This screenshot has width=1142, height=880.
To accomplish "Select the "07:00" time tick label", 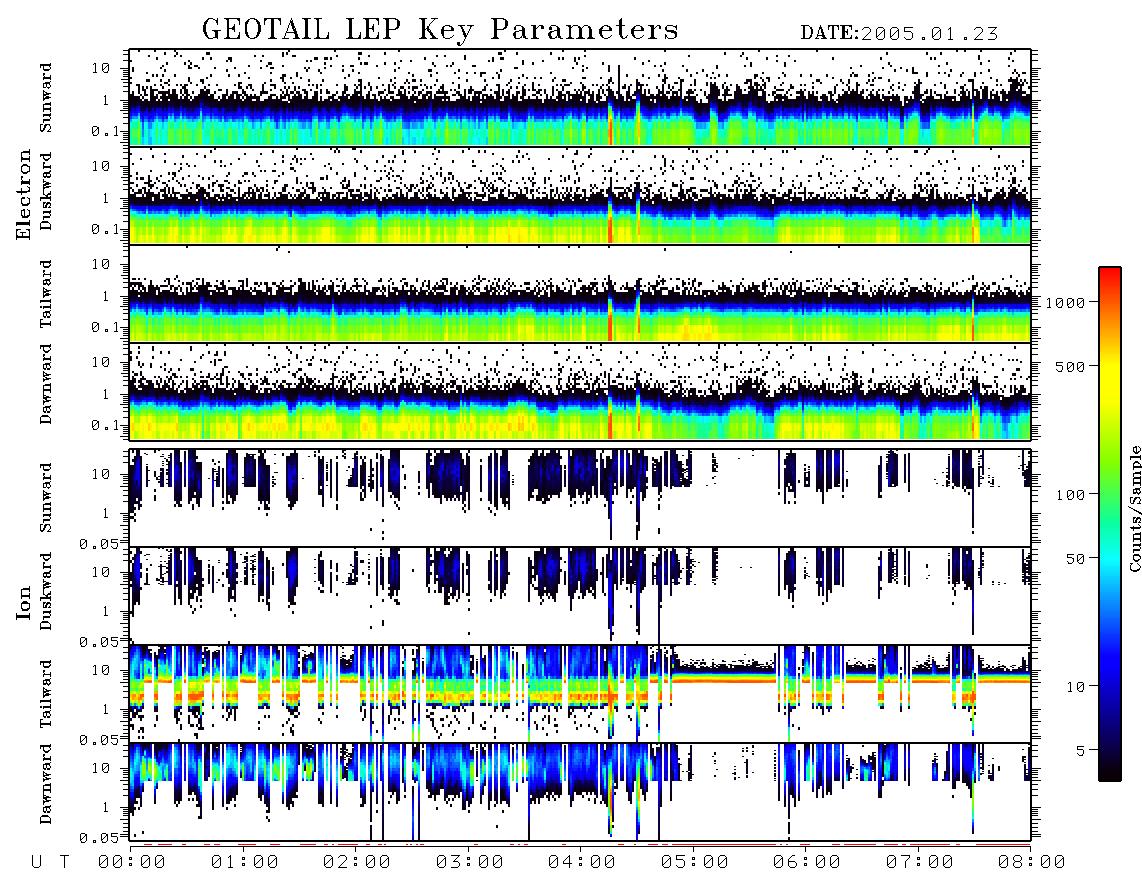I will [920, 863].
